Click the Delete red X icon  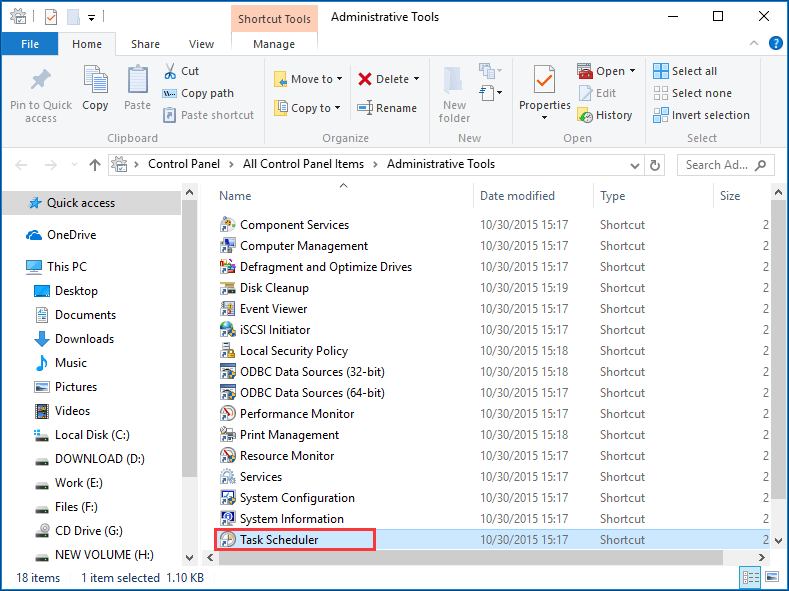pos(365,79)
